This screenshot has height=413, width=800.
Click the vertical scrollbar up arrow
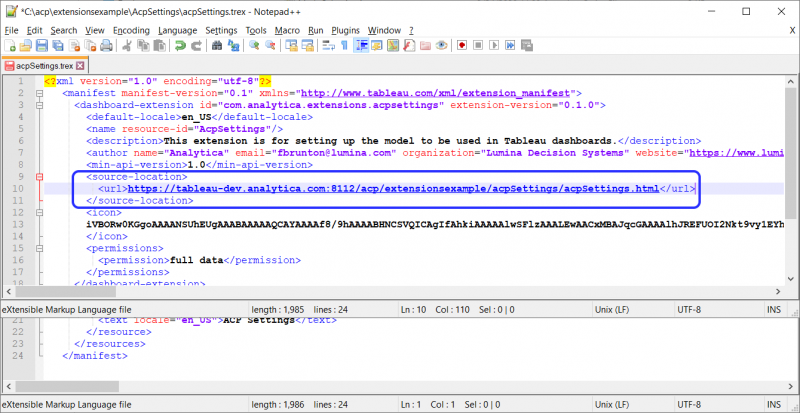tap(790, 81)
